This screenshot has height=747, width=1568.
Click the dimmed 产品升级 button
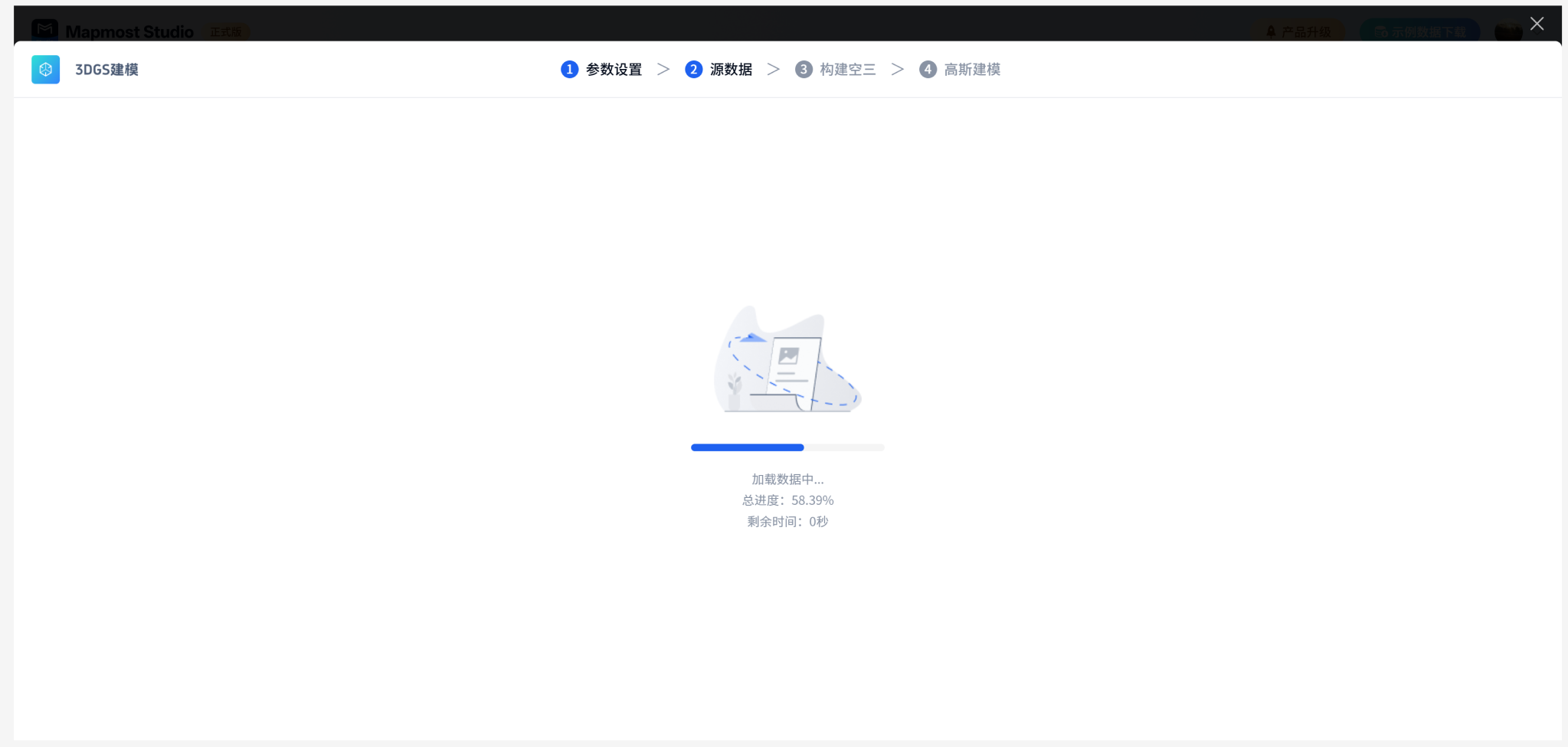(x=1298, y=31)
